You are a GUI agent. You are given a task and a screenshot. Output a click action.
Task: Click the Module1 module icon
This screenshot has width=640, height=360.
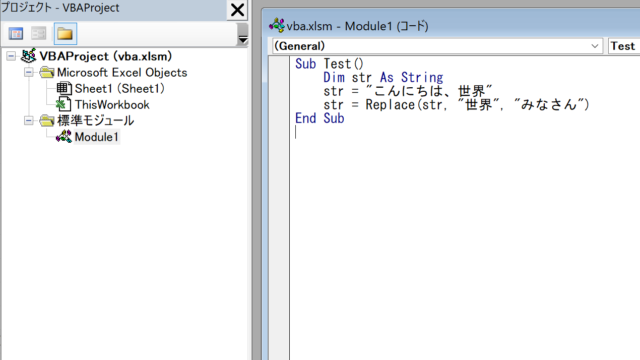(64, 137)
